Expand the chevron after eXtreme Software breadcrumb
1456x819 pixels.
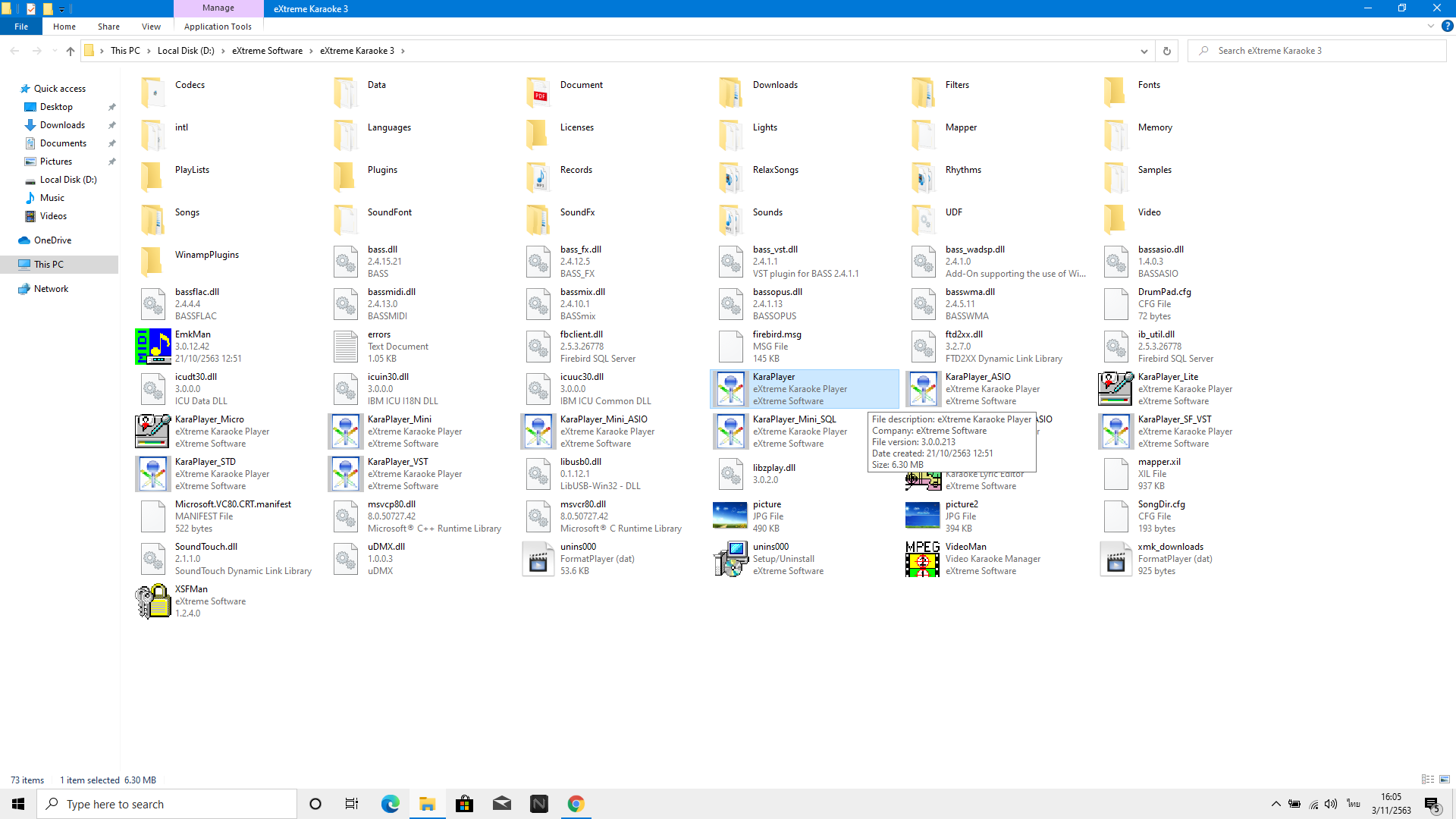point(311,51)
